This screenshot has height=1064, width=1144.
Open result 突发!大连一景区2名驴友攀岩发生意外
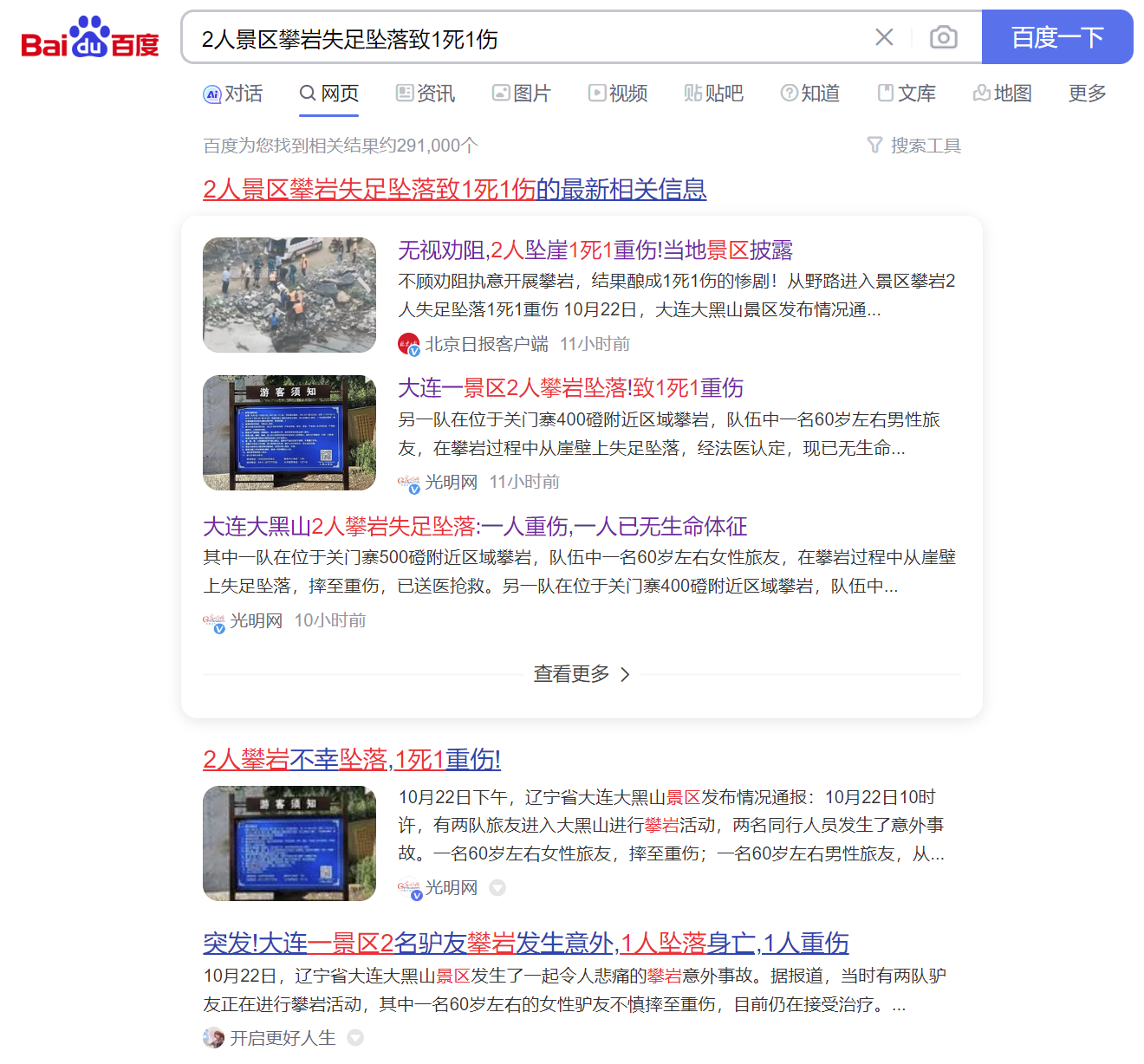[526, 943]
